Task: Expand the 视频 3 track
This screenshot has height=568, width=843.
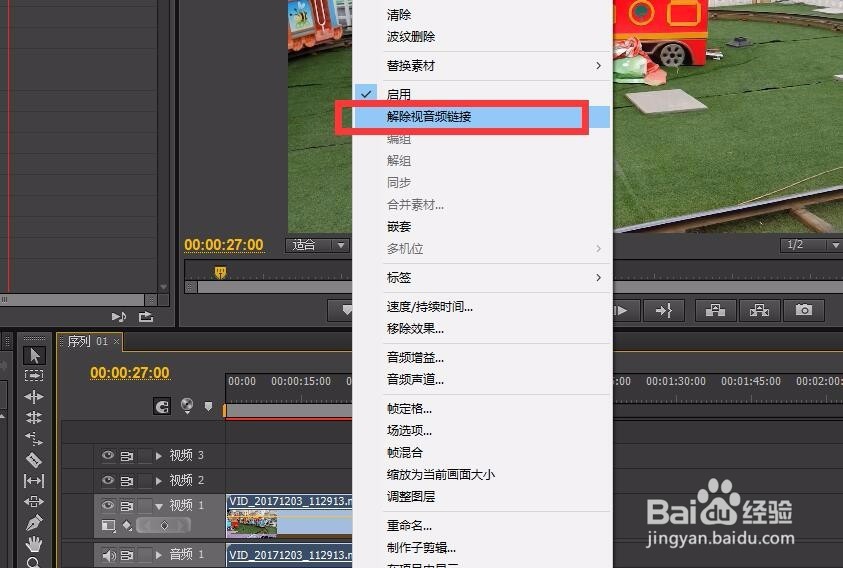Action: (159, 456)
